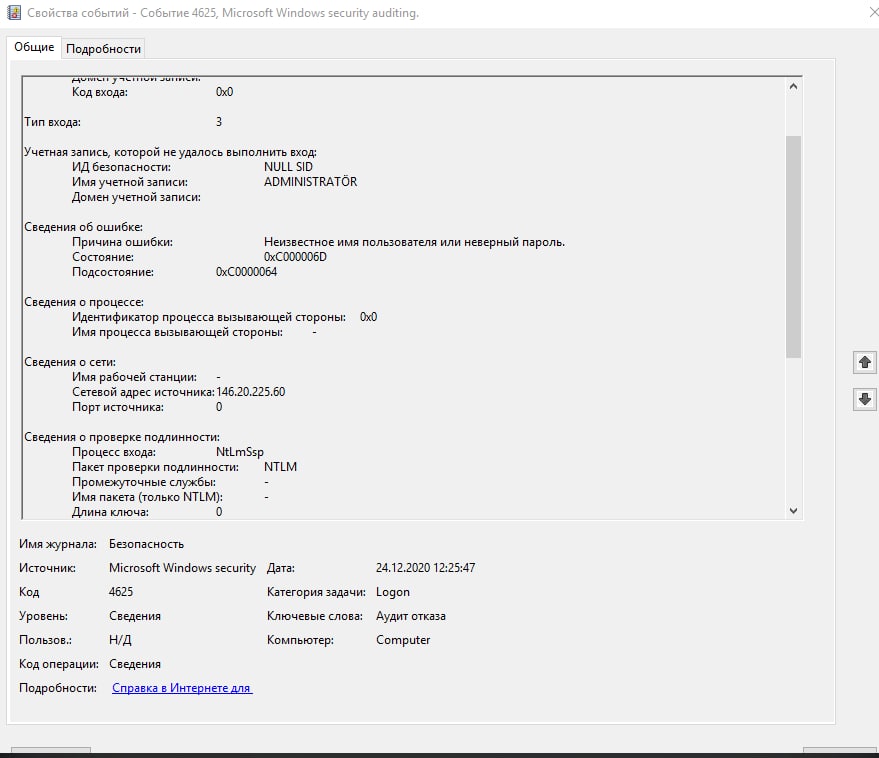Viewport: 879px width, 758px height.
Task: Click the Microsoft Windows security source value
Action: tap(182, 568)
